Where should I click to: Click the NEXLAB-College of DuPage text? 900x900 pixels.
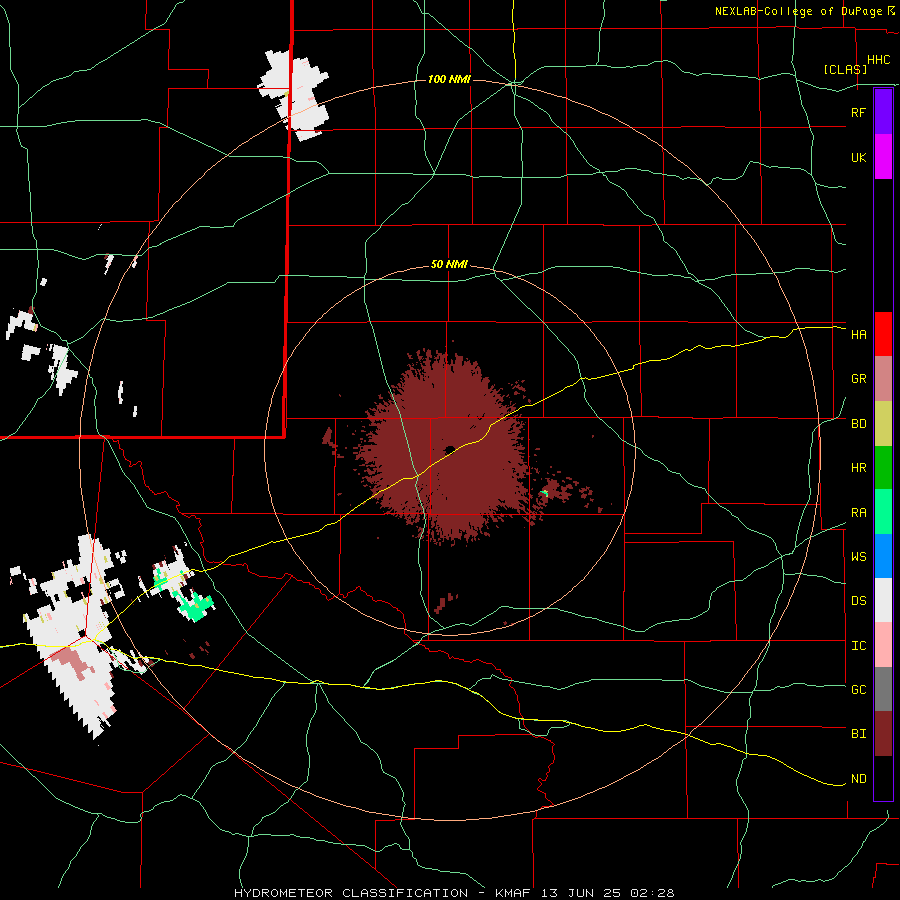tap(801, 11)
